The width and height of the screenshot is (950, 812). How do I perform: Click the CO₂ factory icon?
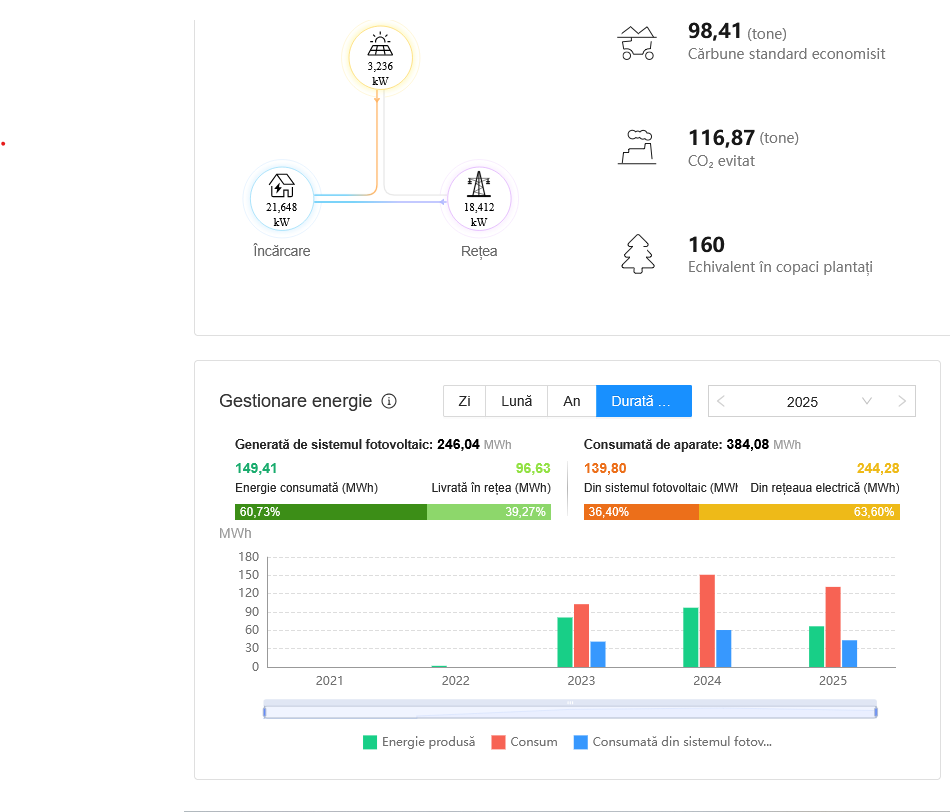pyautogui.click(x=636, y=147)
